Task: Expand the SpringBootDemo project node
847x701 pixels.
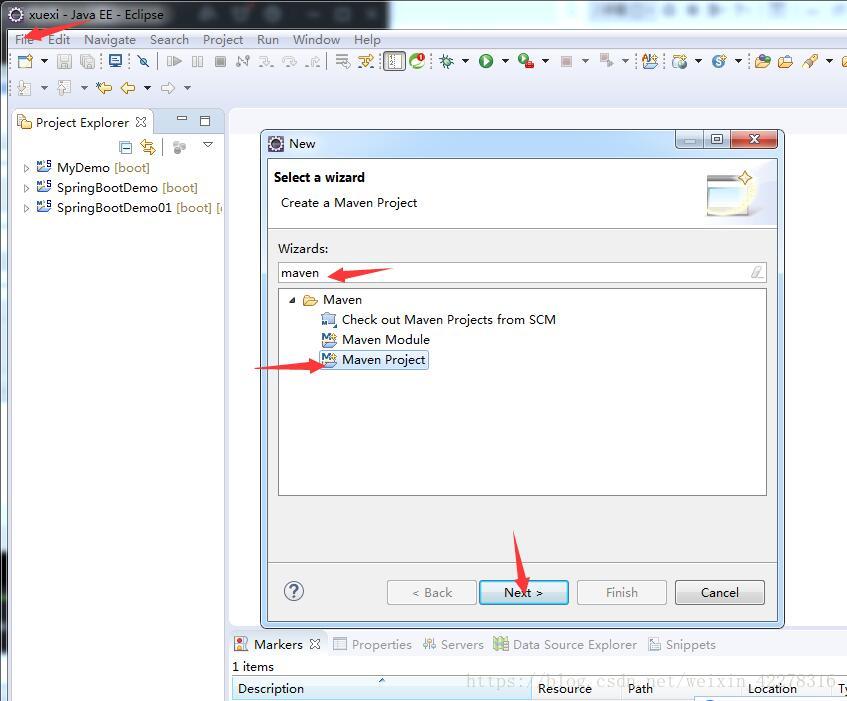Action: pyautogui.click(x=26, y=188)
